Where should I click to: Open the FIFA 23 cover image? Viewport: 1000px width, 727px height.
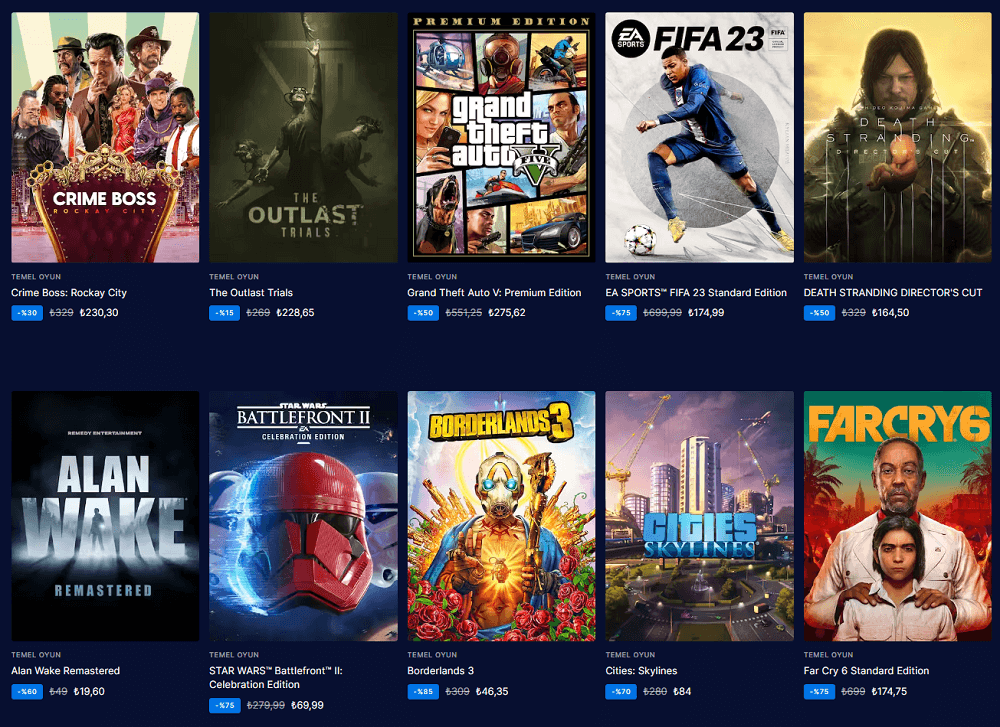pyautogui.click(x=699, y=137)
